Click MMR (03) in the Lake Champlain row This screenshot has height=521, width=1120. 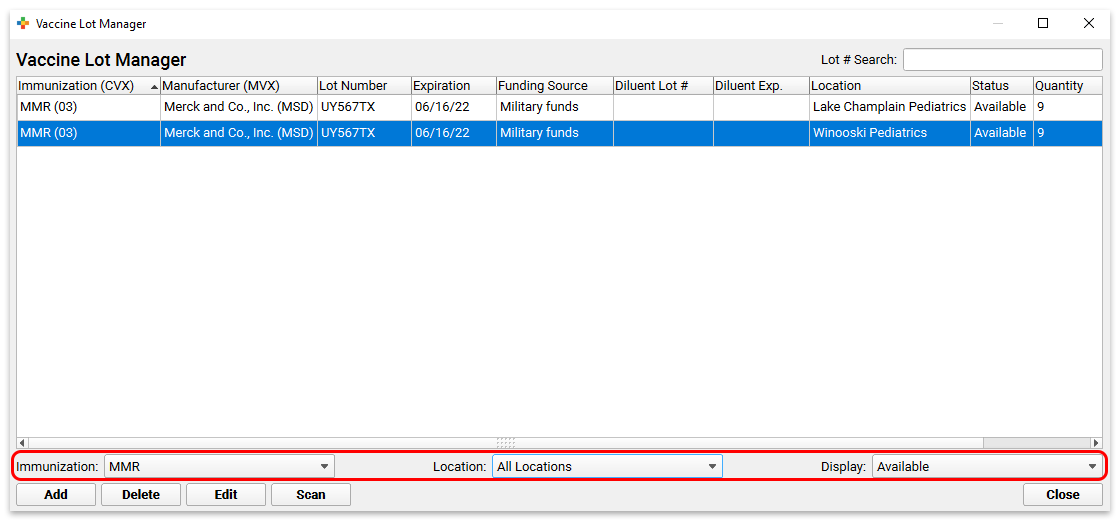[89, 107]
